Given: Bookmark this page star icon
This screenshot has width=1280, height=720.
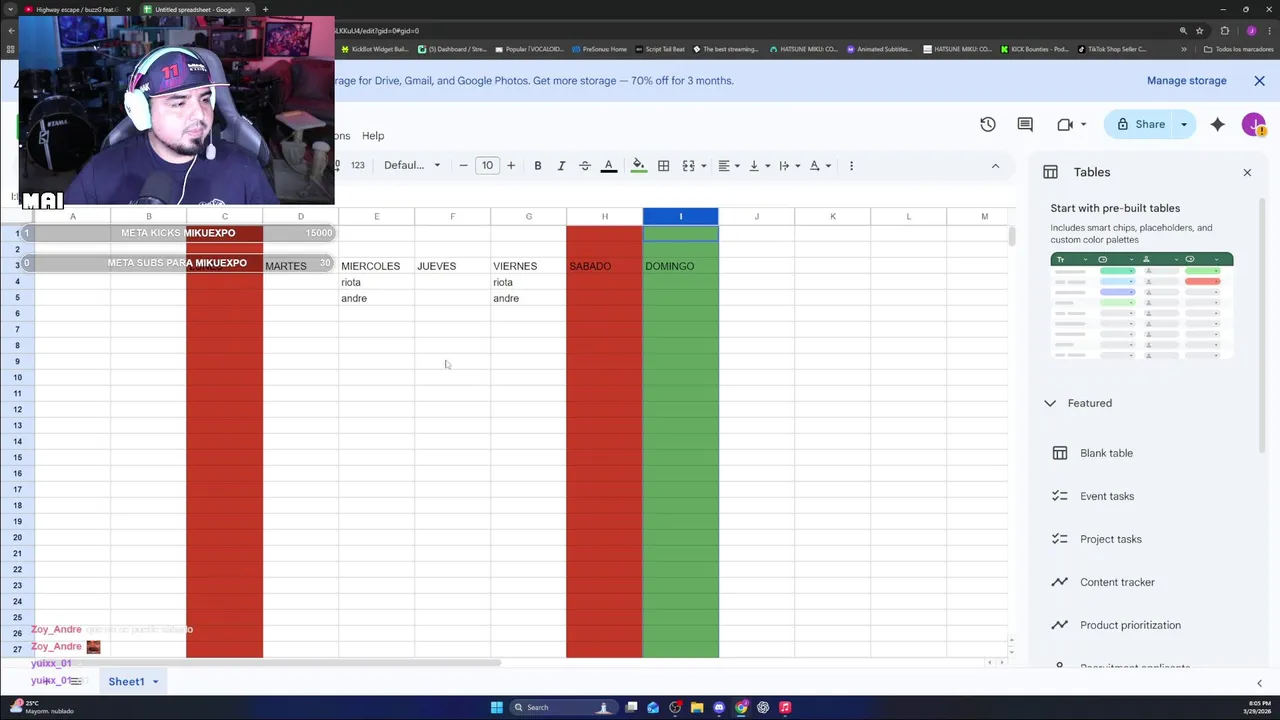Looking at the screenshot, I should [1200, 31].
